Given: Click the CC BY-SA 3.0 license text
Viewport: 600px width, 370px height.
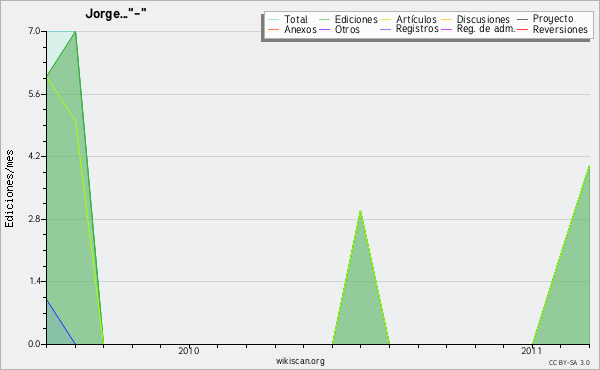Looking at the screenshot, I should tap(569, 362).
